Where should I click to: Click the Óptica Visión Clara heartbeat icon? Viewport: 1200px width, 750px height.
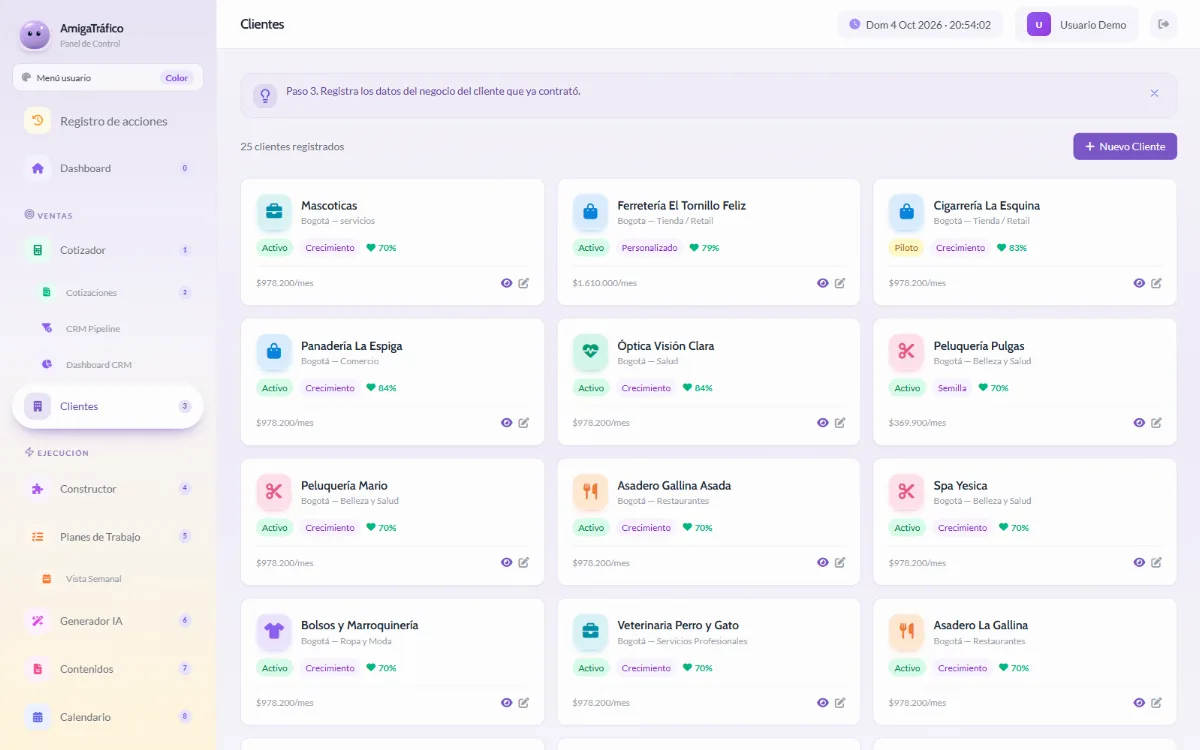[590, 352]
